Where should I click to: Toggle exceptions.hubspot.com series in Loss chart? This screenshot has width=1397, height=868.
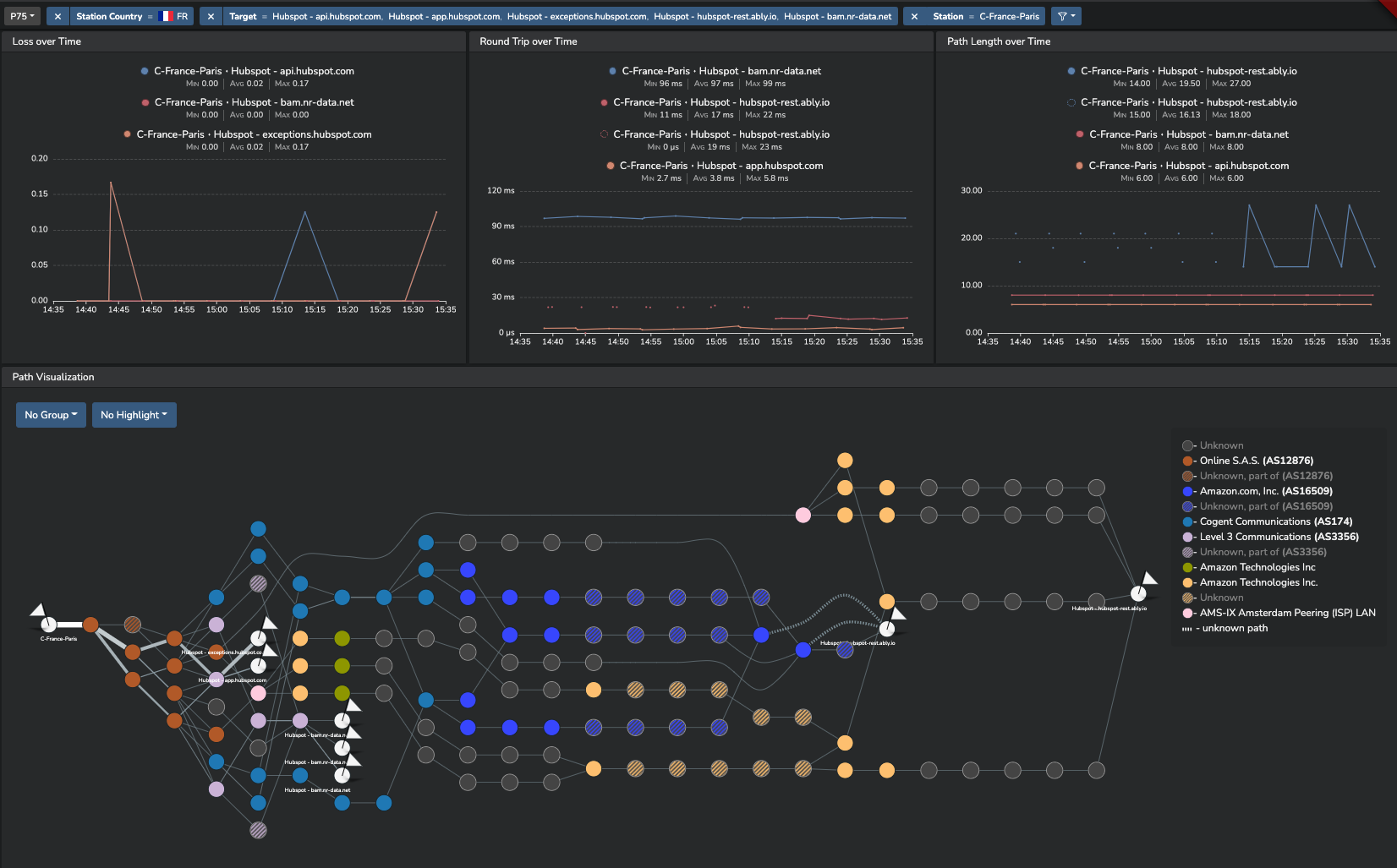pyautogui.click(x=248, y=134)
